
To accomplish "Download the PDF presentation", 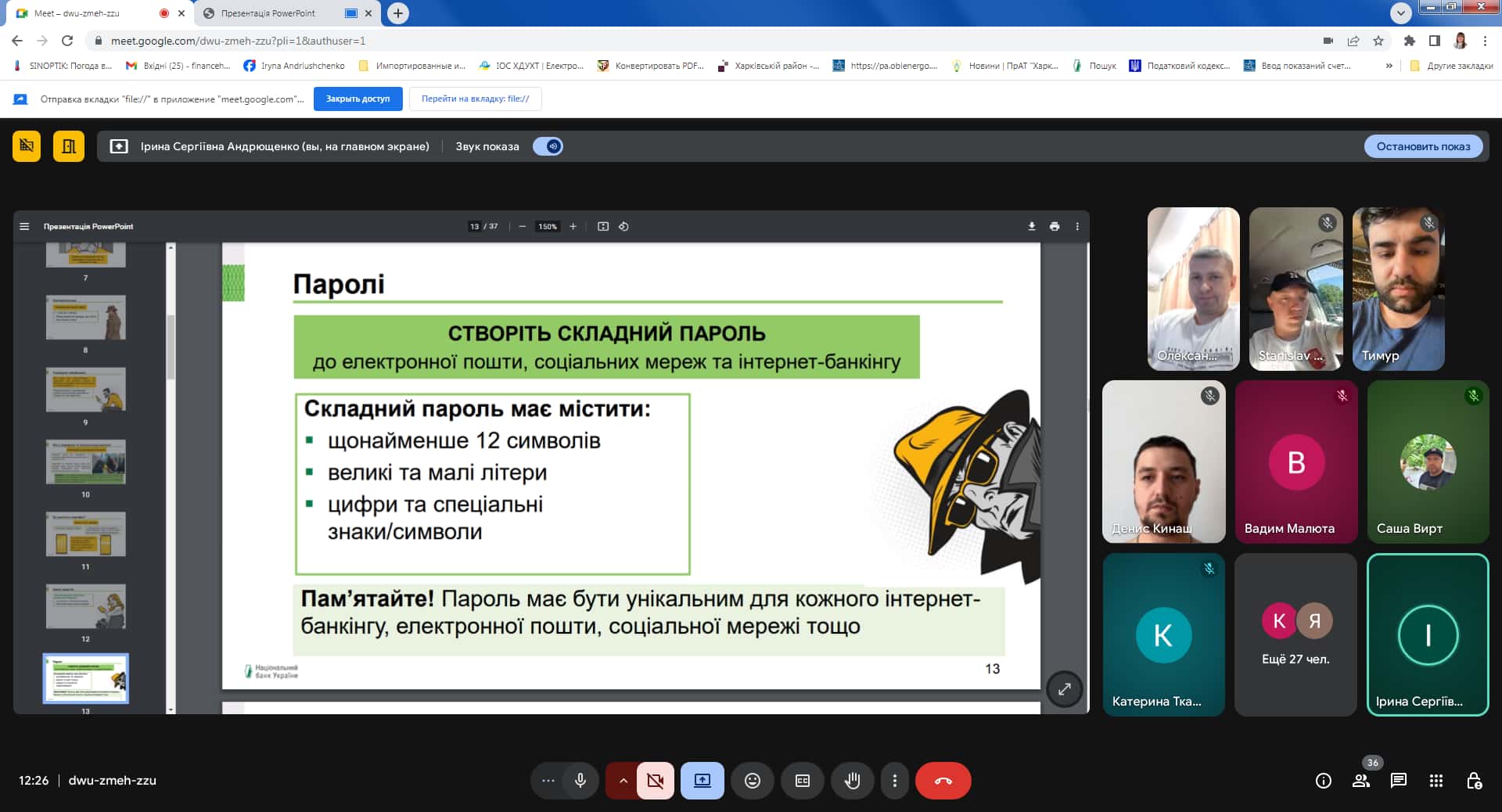I will click(1031, 227).
